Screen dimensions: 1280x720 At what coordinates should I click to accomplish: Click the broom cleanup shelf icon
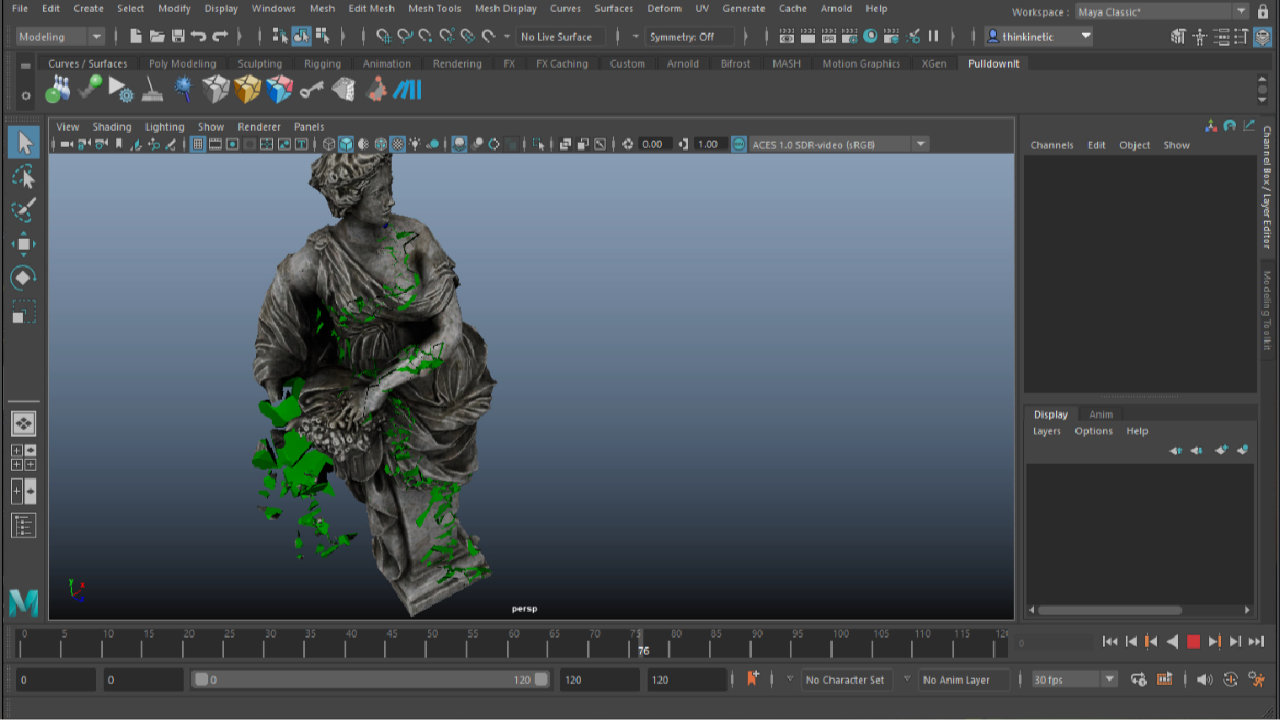[x=152, y=89]
